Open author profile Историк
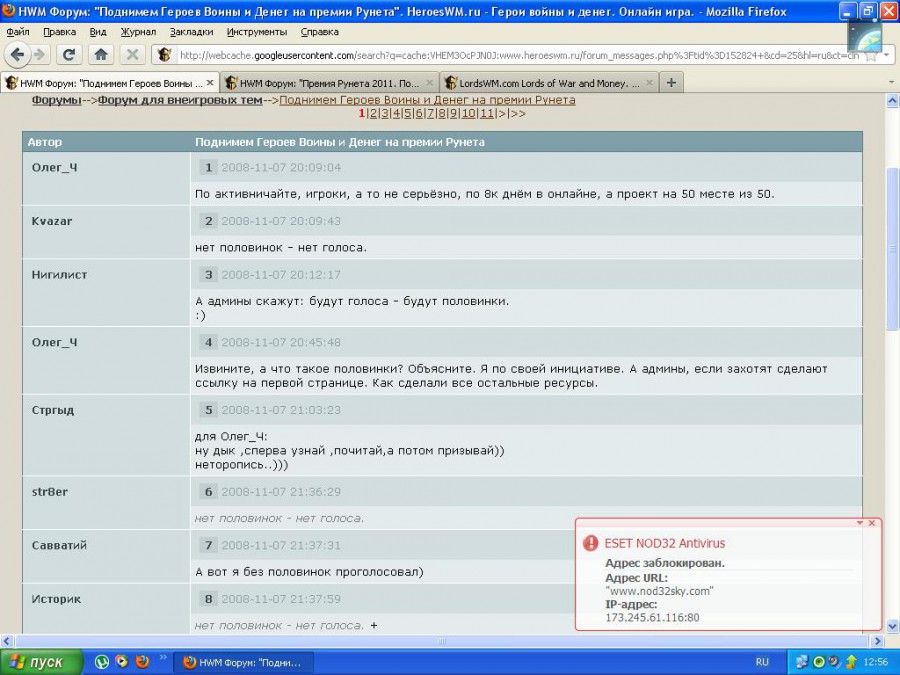This screenshot has height=675, width=900. click(x=56, y=599)
